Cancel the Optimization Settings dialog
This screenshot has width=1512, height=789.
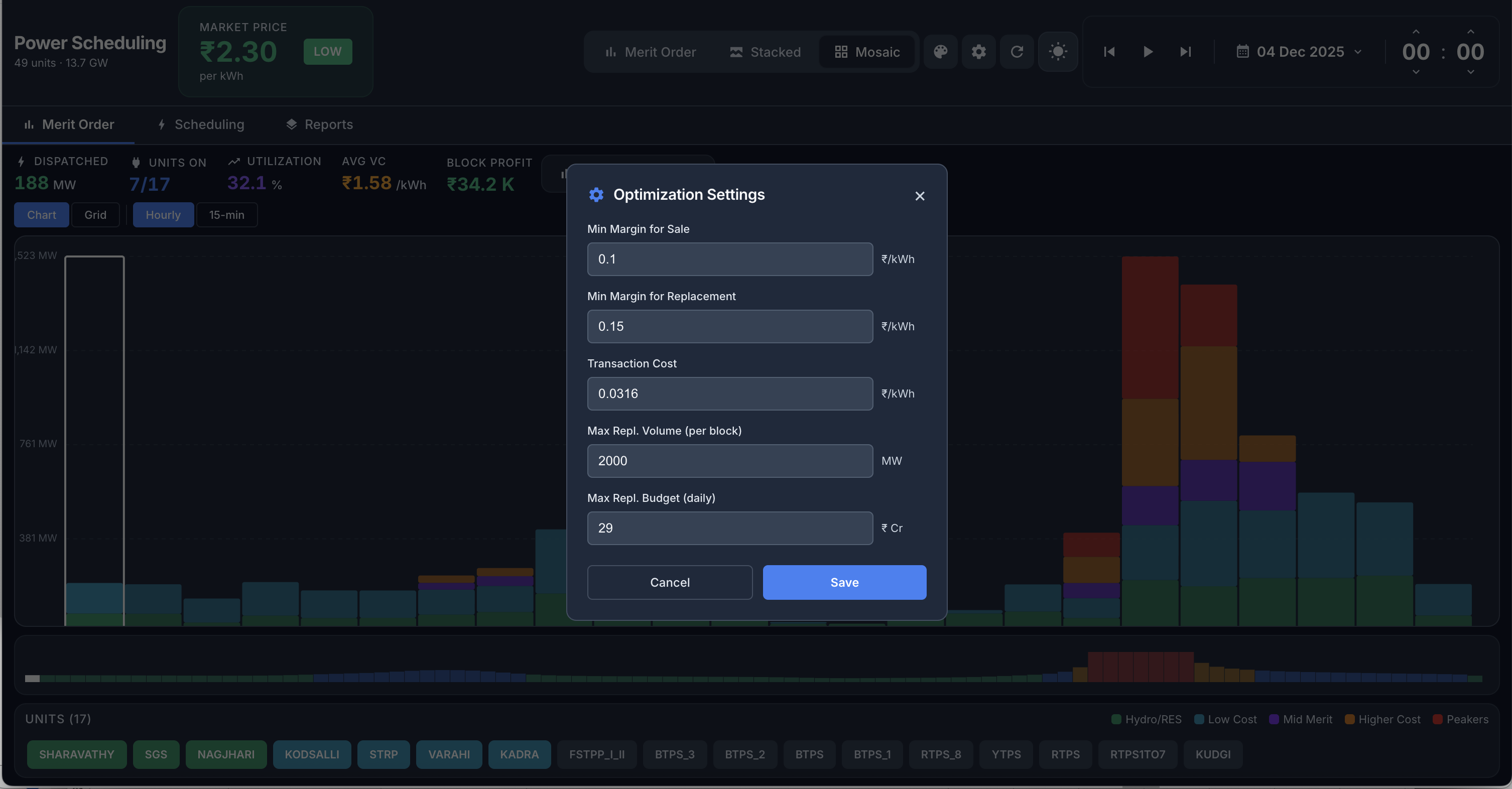pyautogui.click(x=669, y=582)
